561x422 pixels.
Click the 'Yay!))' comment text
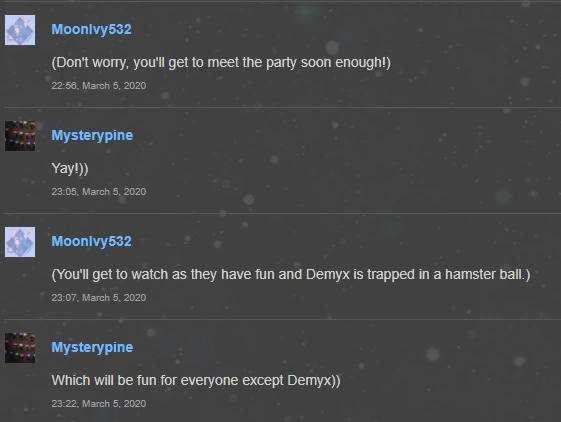tap(70, 168)
